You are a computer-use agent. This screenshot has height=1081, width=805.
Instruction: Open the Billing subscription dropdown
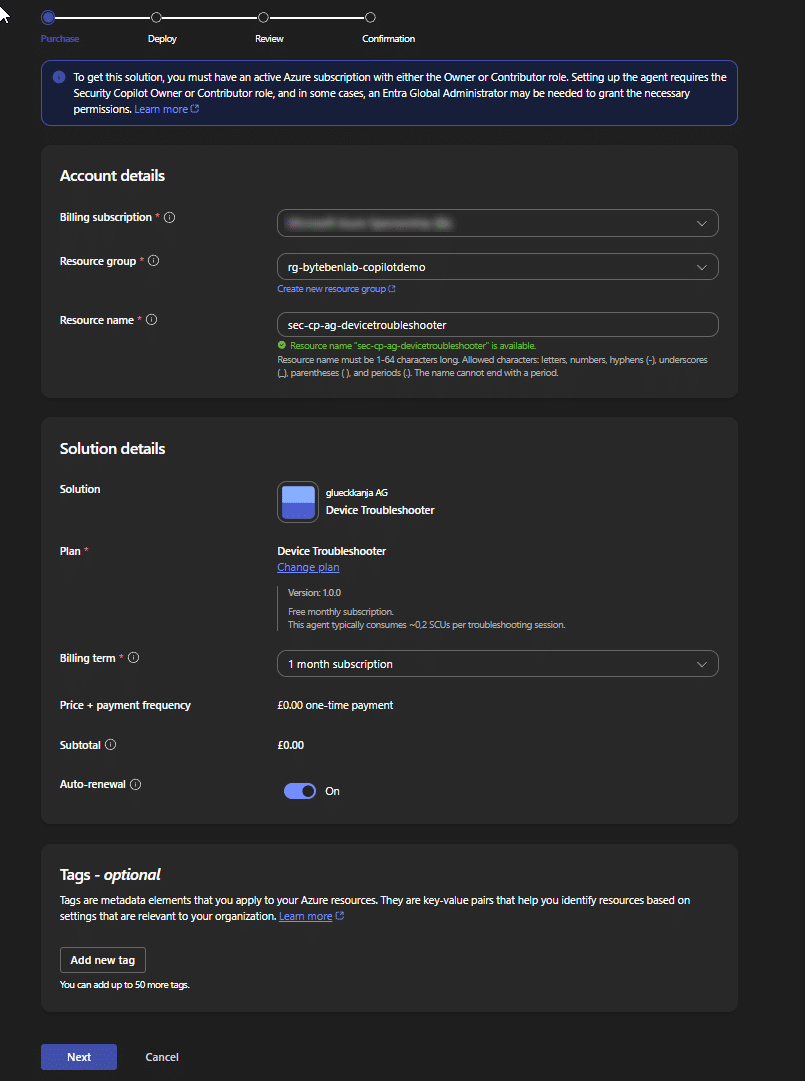click(497, 223)
